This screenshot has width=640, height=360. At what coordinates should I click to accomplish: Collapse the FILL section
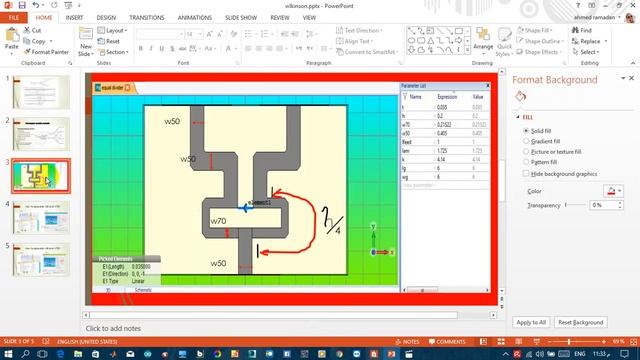pyautogui.click(x=518, y=117)
